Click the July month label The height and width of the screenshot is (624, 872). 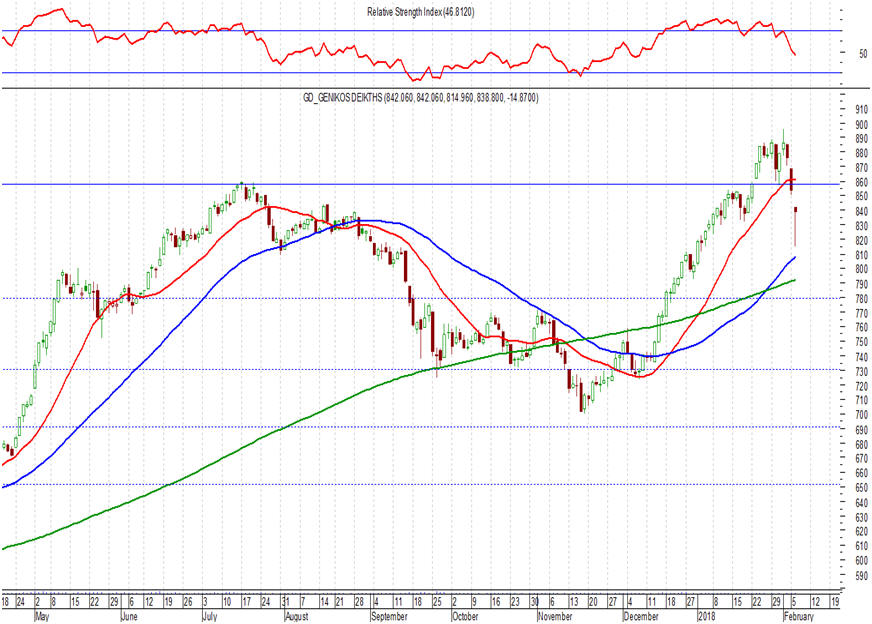209,617
